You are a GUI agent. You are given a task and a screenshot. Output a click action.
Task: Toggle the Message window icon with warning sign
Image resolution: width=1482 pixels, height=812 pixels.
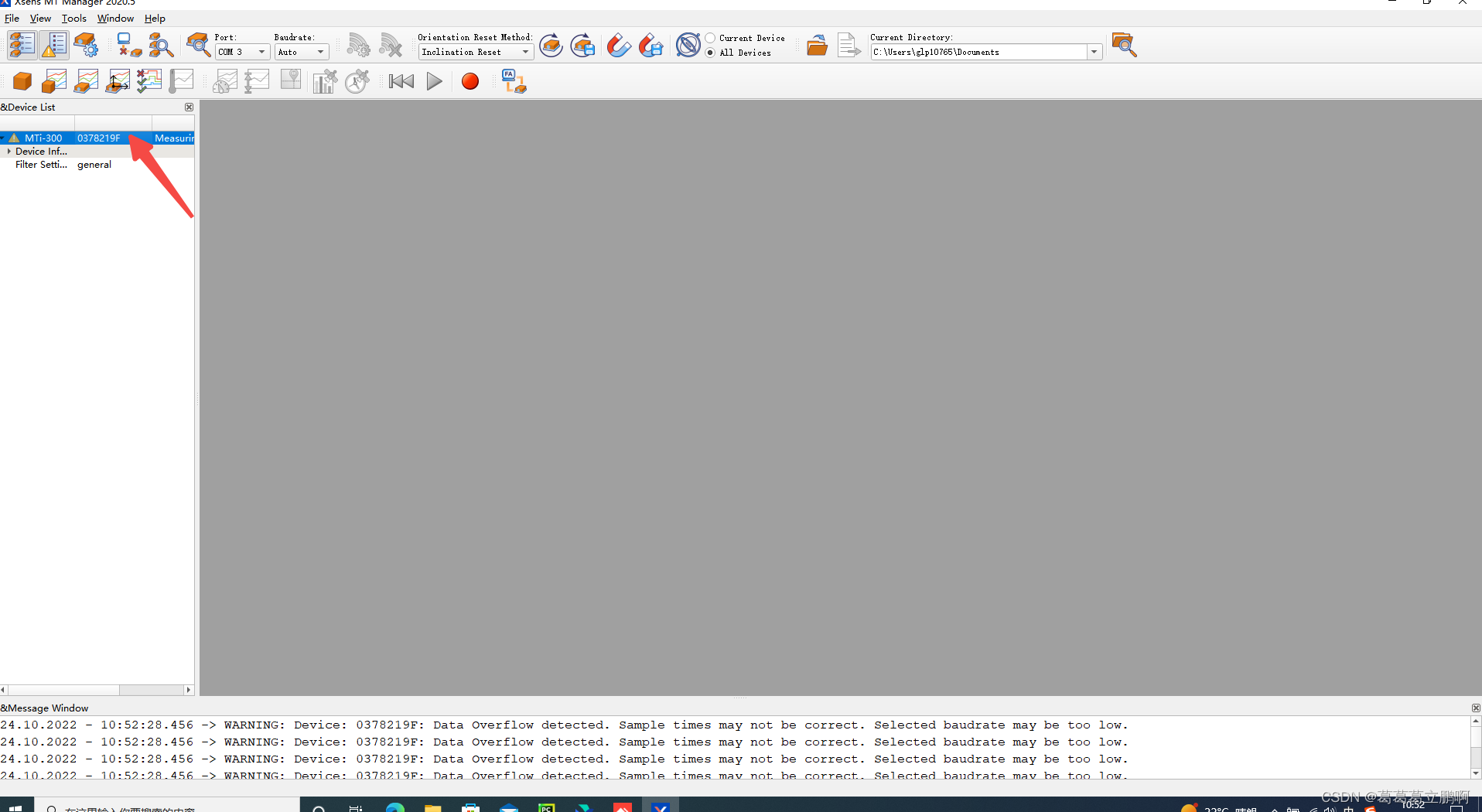tap(54, 45)
